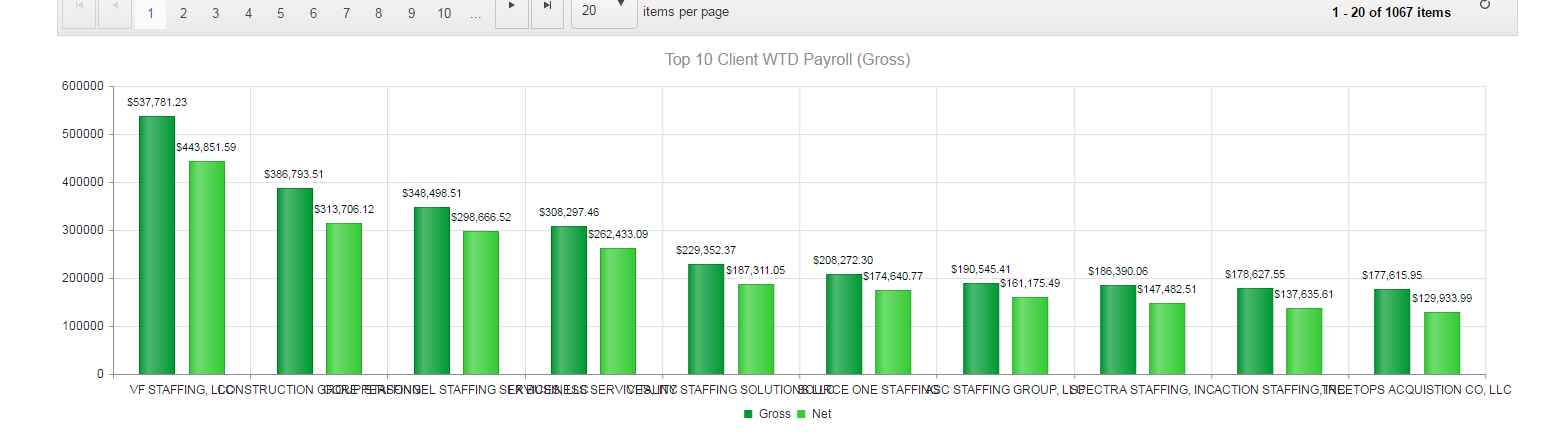Screen dimensions: 1553x436
Task: Select page 7 in the pager
Action: pos(346,13)
